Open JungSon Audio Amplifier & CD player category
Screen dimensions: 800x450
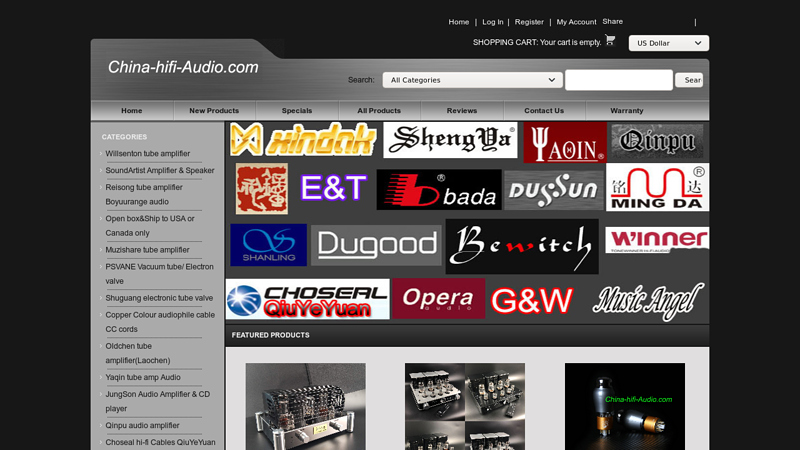coord(158,402)
